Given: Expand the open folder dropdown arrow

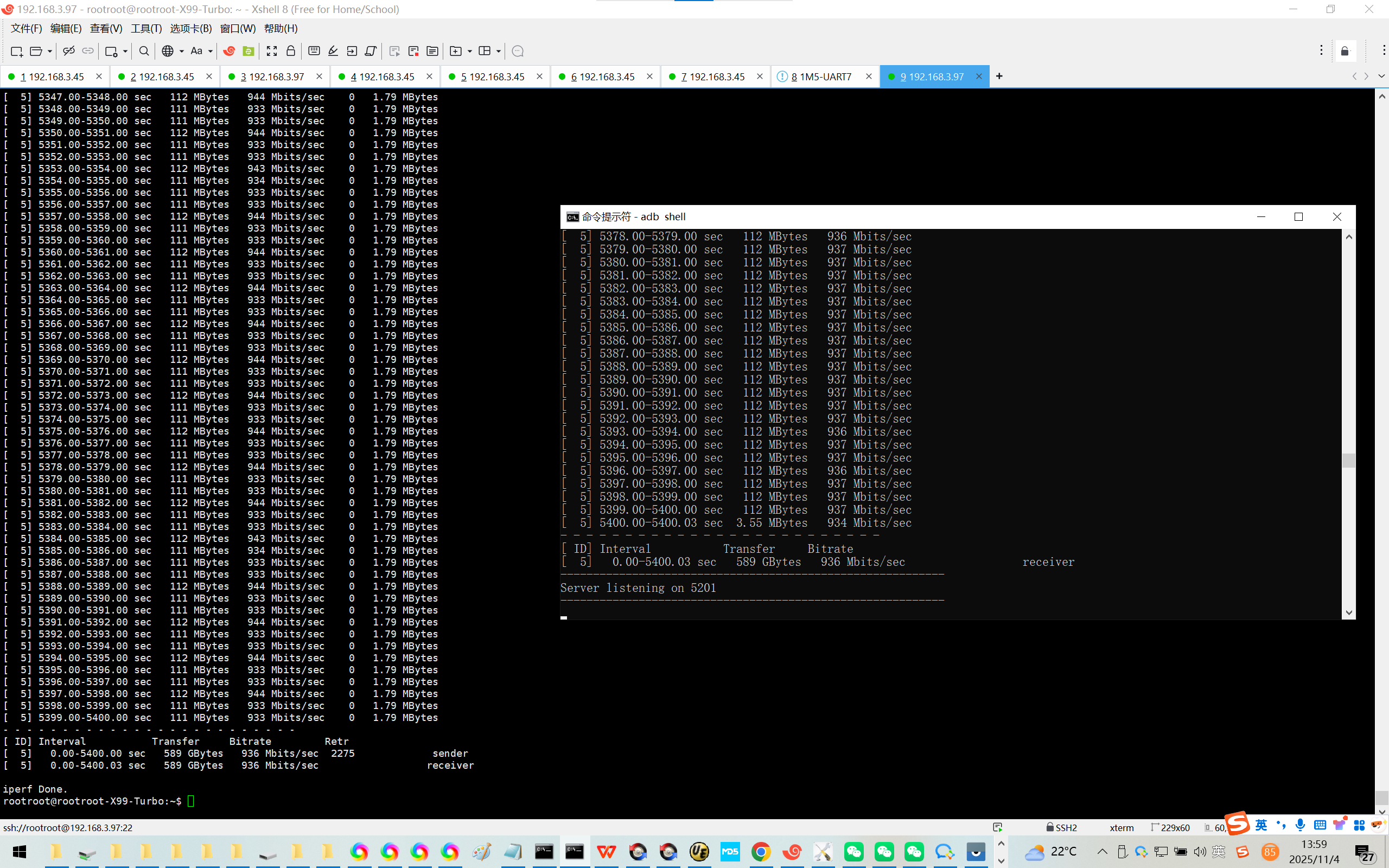Looking at the screenshot, I should coord(50,51).
